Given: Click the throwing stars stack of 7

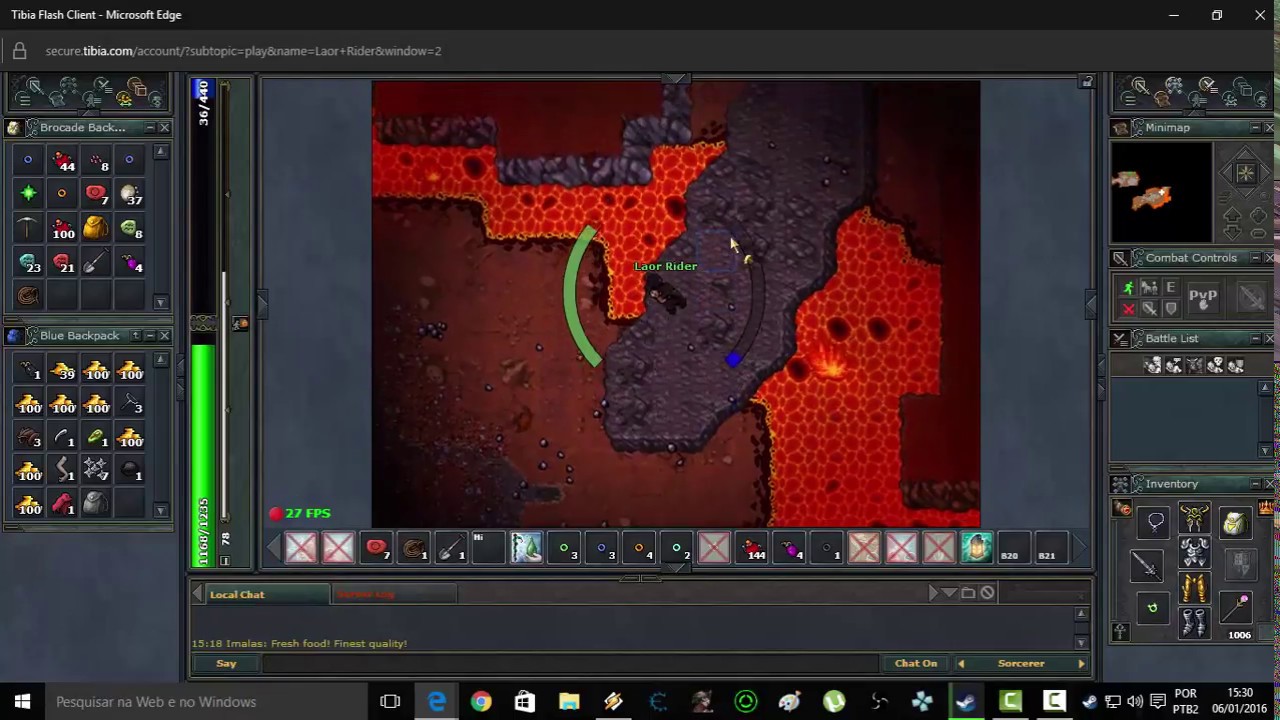Looking at the screenshot, I should pos(95,469).
